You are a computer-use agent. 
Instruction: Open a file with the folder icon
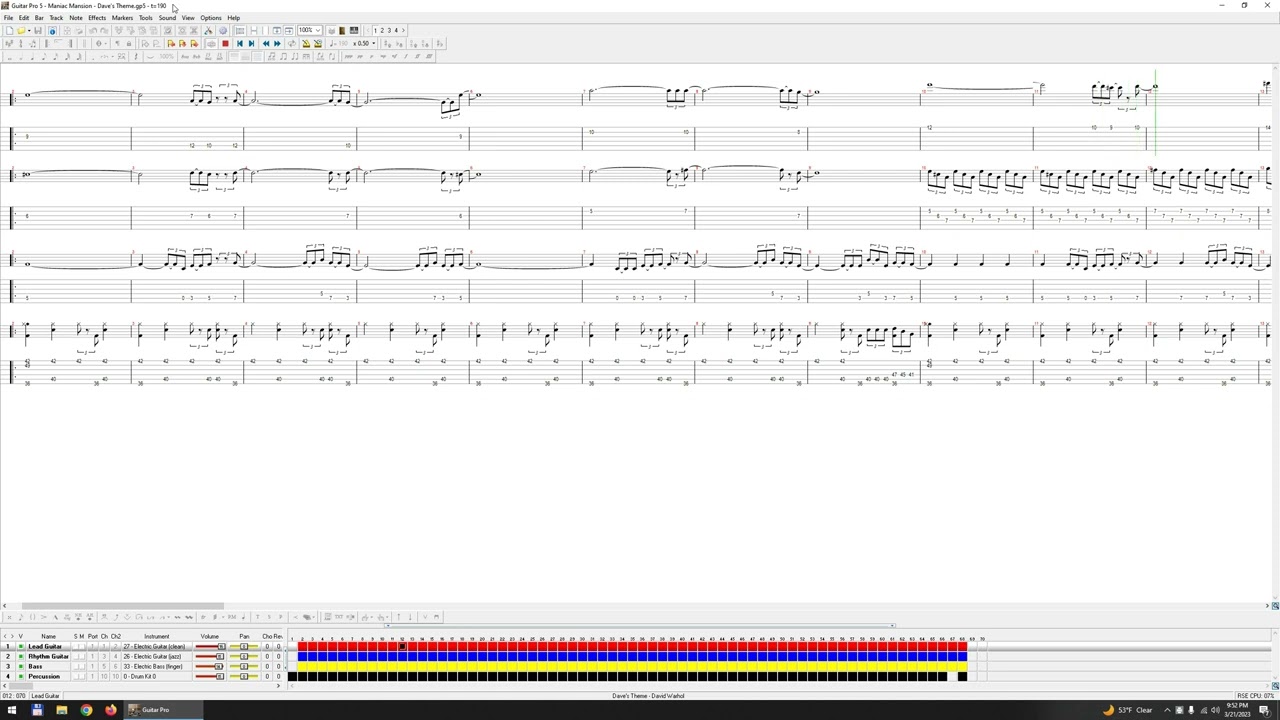[21, 30]
